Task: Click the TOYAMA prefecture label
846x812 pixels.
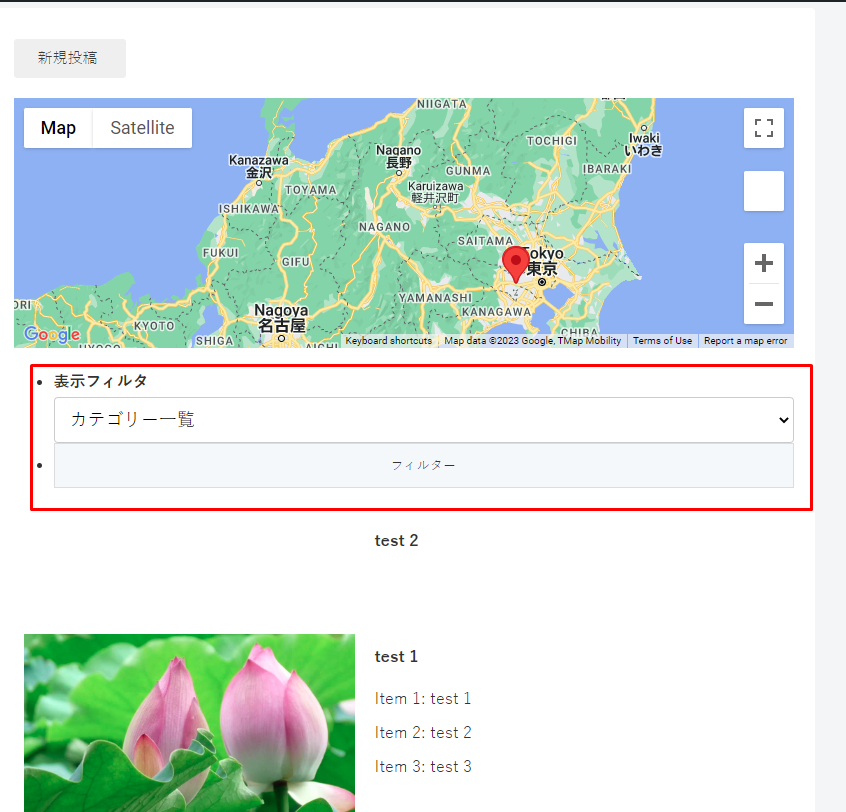Action: (x=311, y=190)
